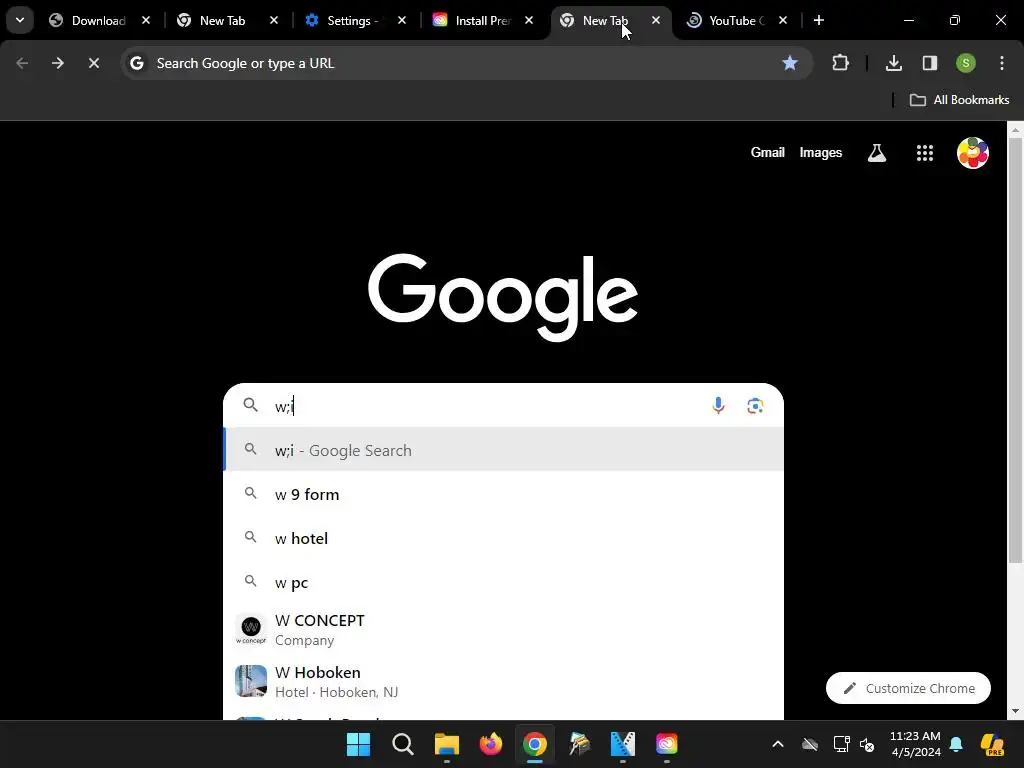Switch to the Settings tab
1024x768 pixels.
tap(355, 20)
